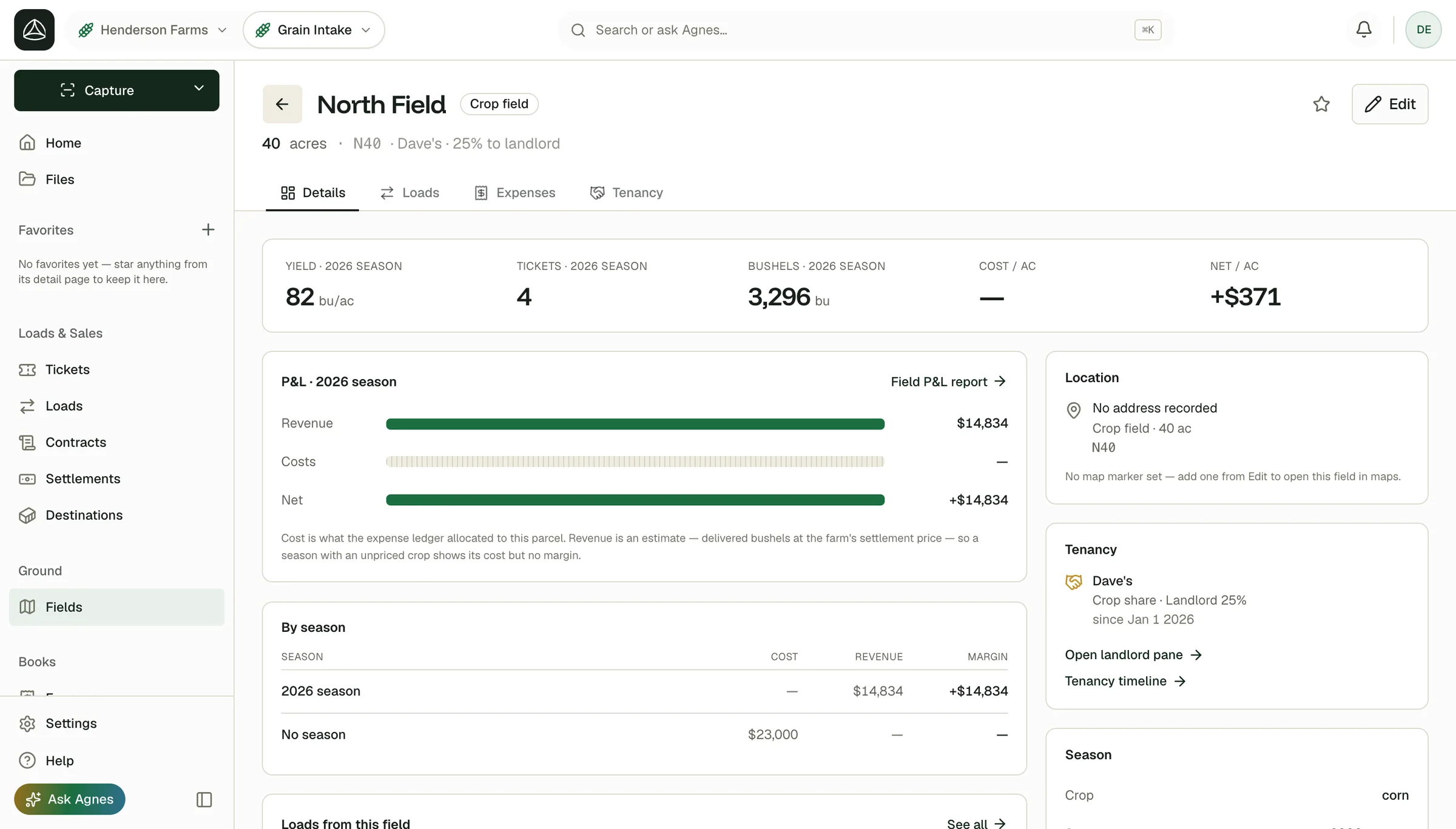The image size is (1456, 829).
Task: Open Contracts in the sidebar
Action: pyautogui.click(x=116, y=443)
